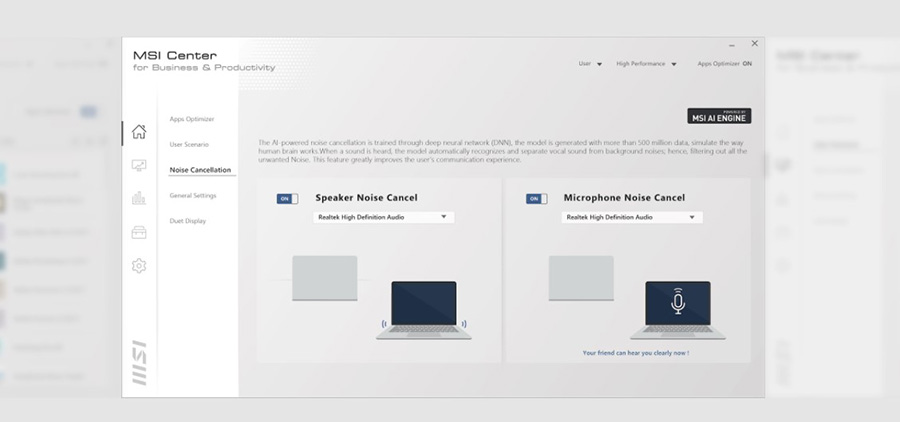Open the settings gear sidebar icon

139,266
